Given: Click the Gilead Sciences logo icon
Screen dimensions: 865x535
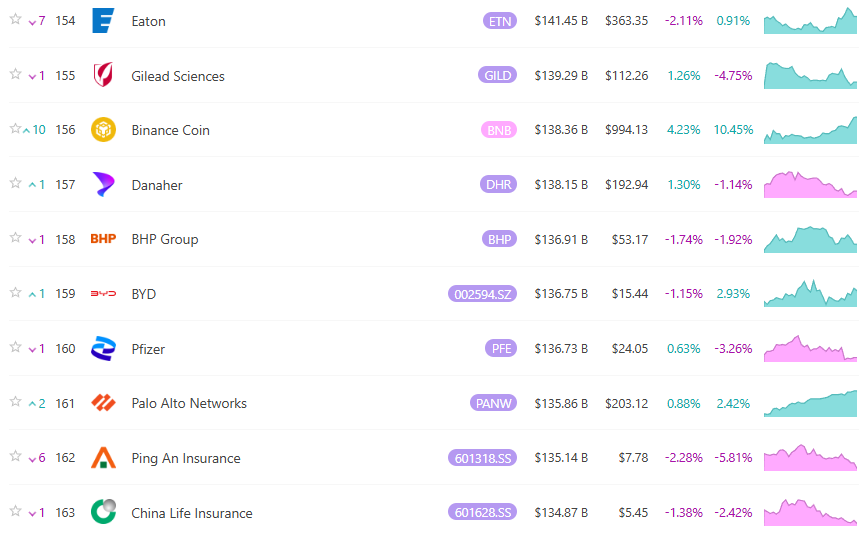Looking at the screenshot, I should [103, 76].
